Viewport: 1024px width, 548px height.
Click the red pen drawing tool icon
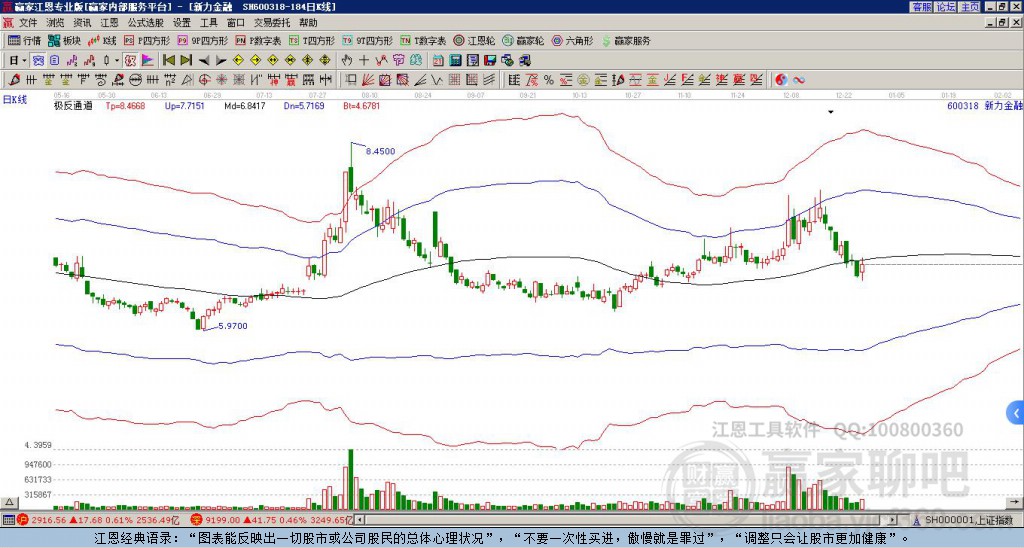tap(14, 80)
